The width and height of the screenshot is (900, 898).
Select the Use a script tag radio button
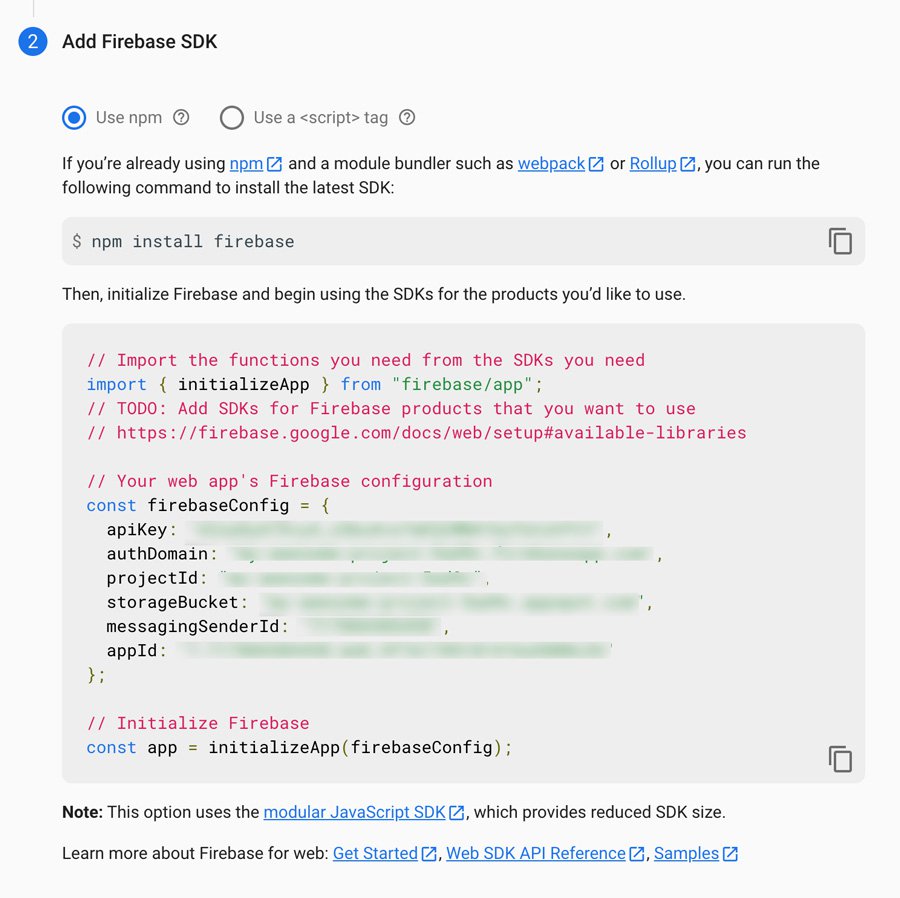click(231, 117)
